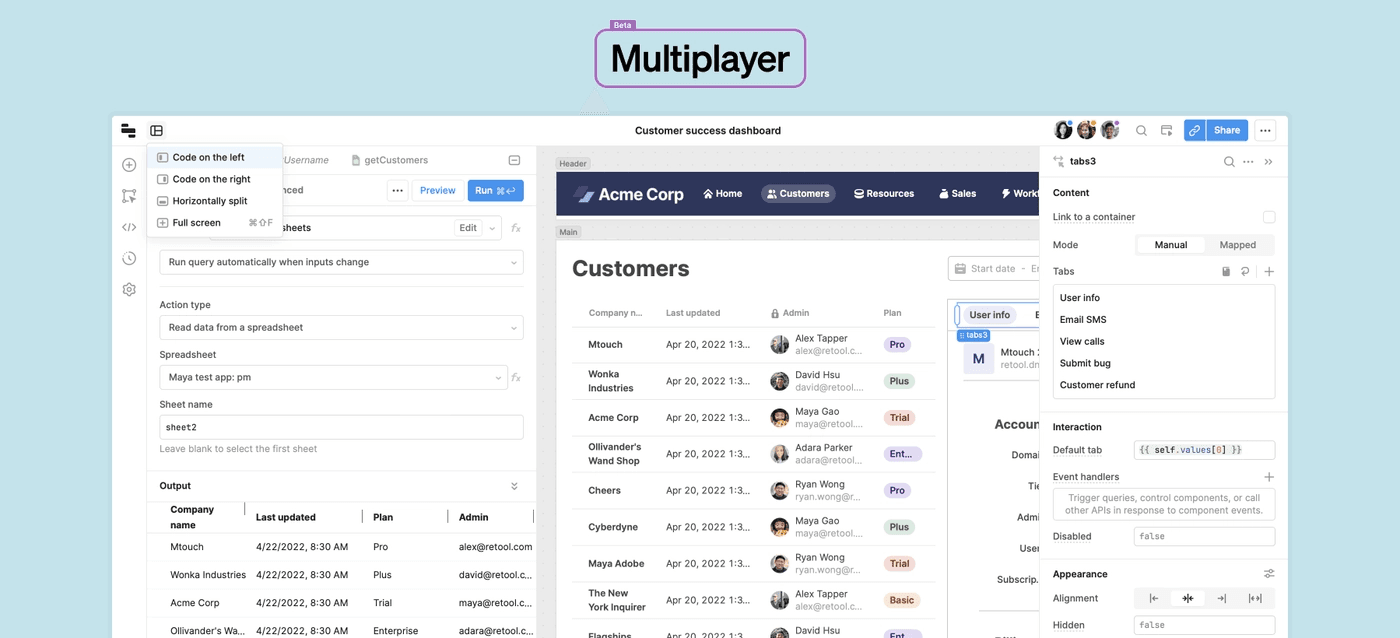Select right alignment icon in Appearance
Image resolution: width=1400 pixels, height=638 pixels.
pos(1221,598)
